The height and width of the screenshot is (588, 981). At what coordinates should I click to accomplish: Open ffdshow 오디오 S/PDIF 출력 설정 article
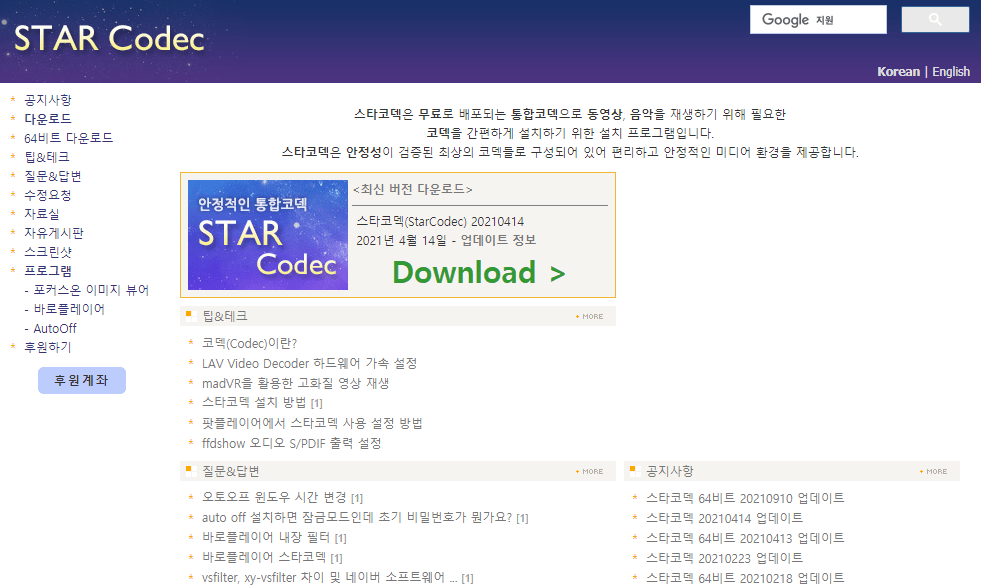tap(292, 444)
